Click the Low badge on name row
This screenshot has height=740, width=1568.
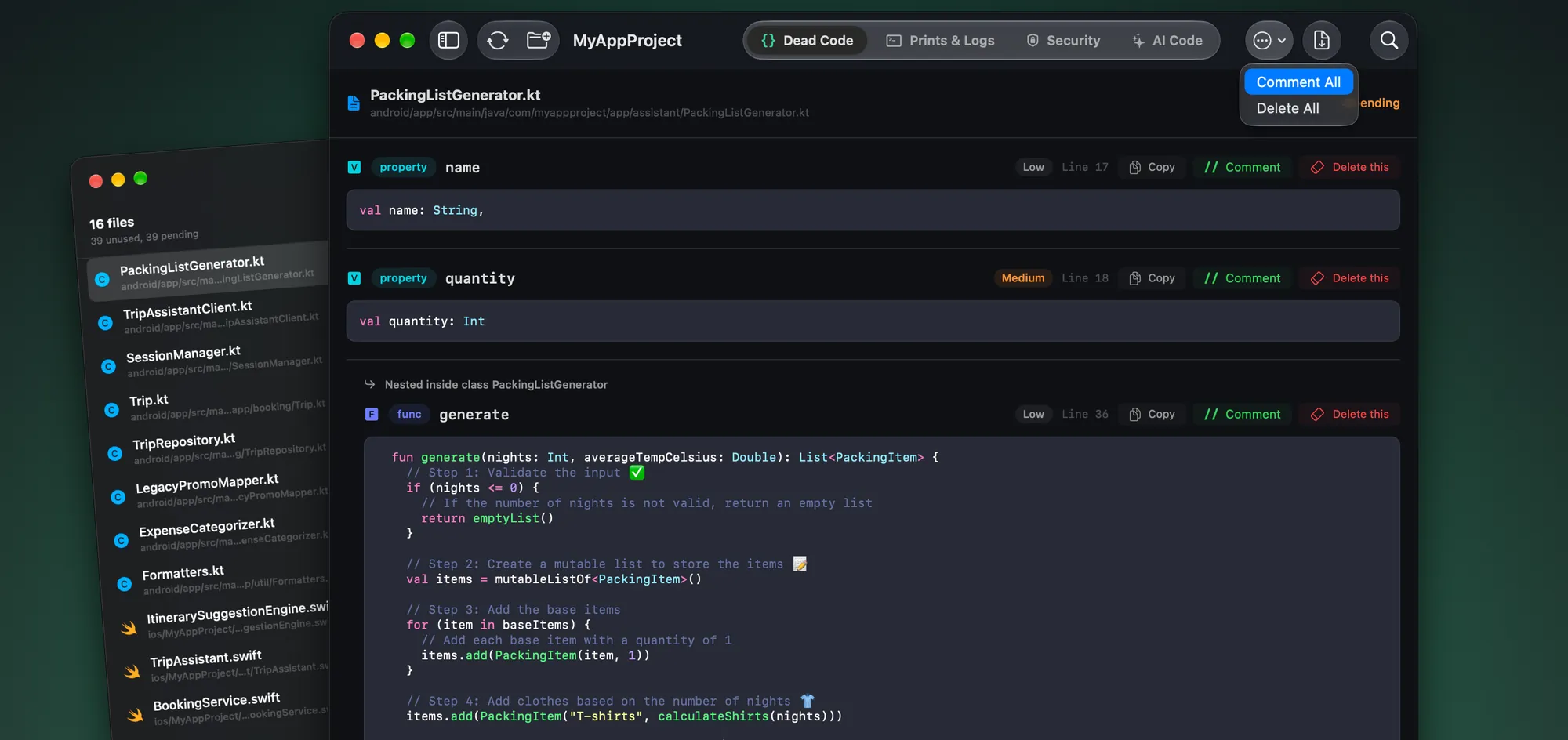1033,167
